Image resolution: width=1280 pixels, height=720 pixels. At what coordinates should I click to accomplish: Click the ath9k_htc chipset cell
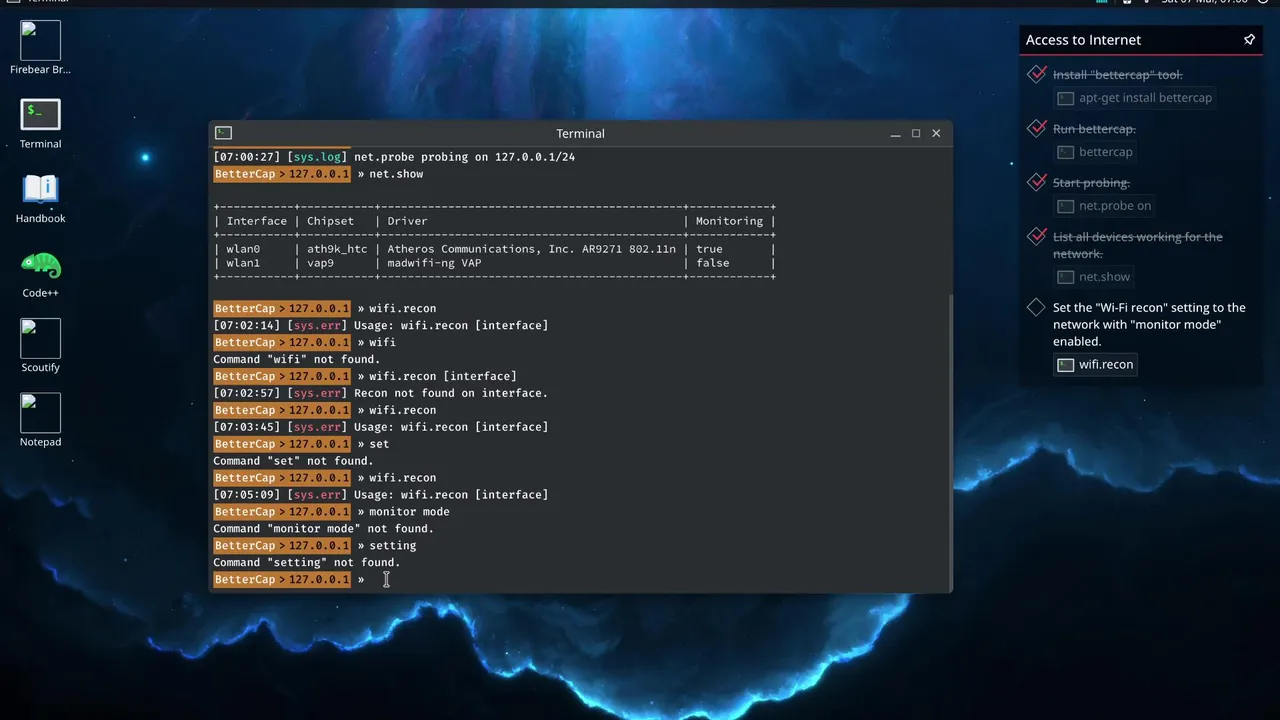(337, 249)
